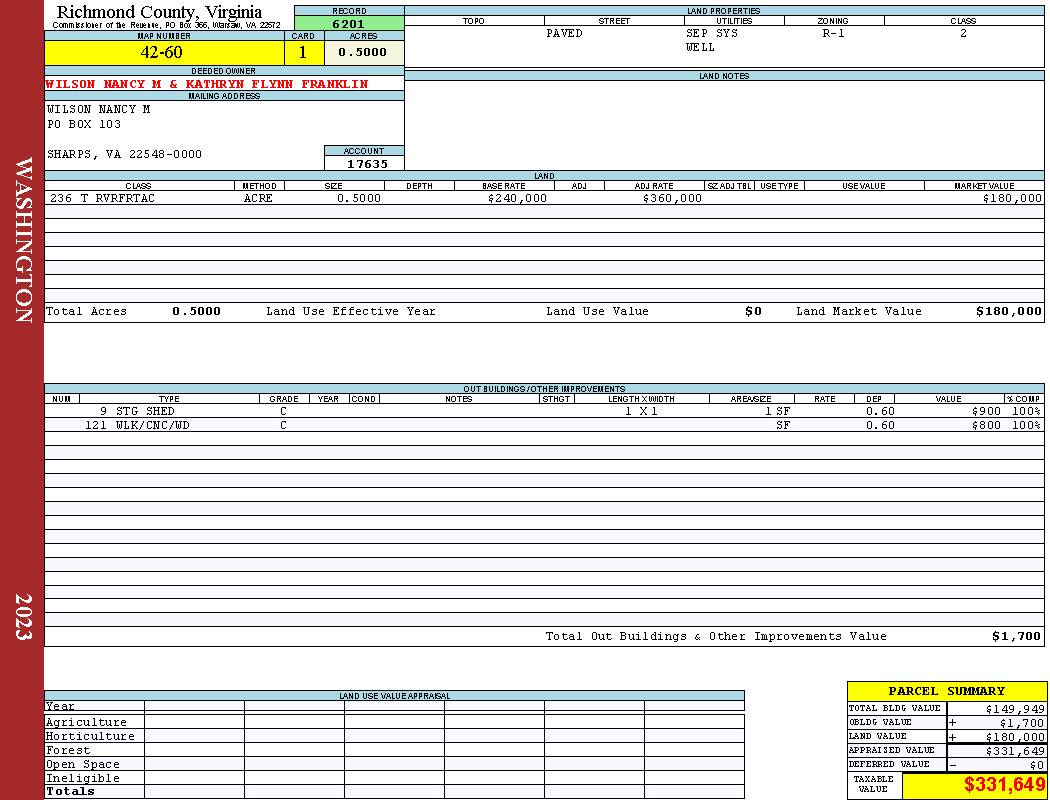Select the adjusted rate $360,000
Image resolution: width=1050 pixels, height=800 pixels.
[672, 198]
